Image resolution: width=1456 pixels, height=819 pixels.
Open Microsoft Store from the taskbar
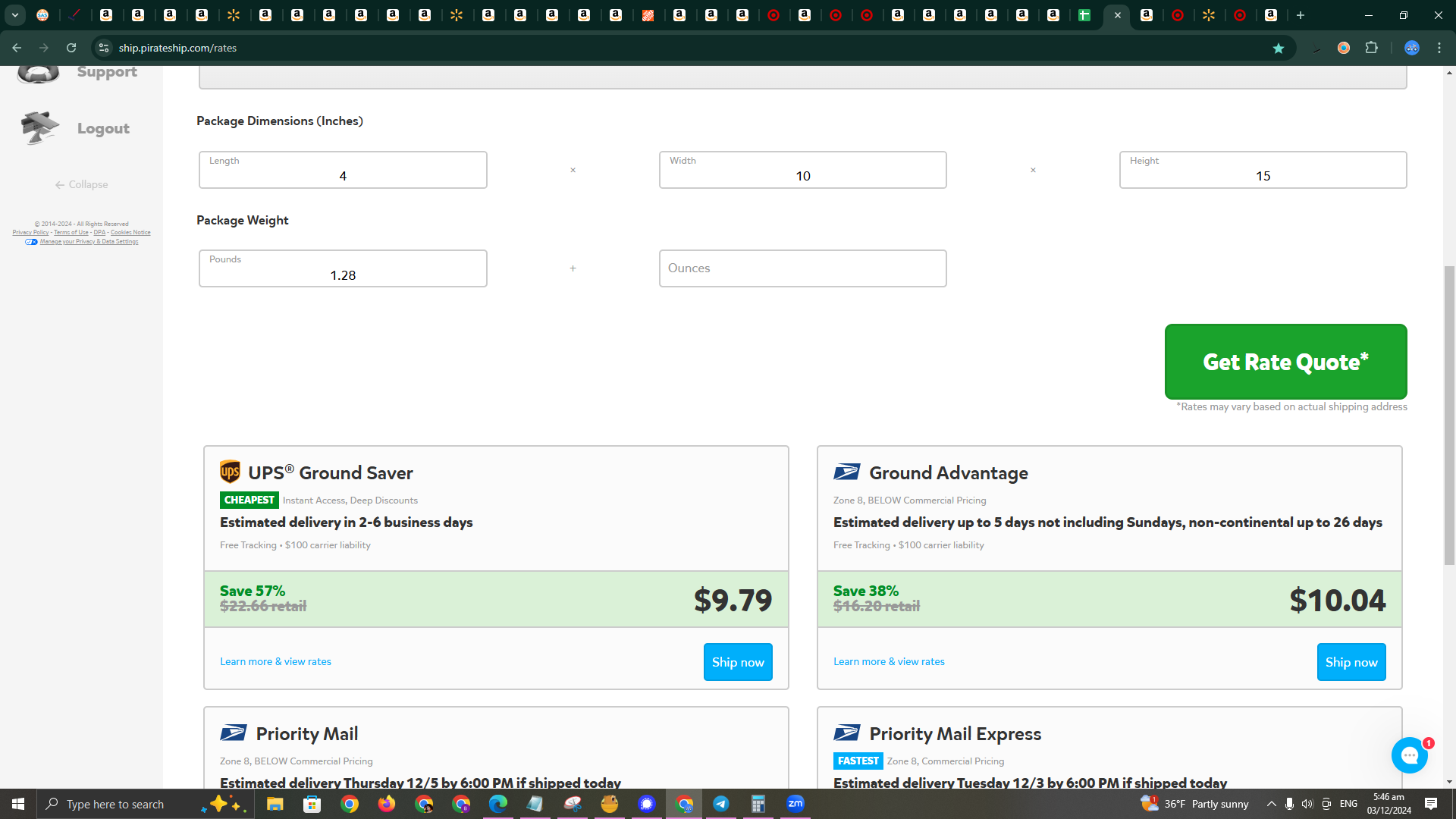coord(312,804)
